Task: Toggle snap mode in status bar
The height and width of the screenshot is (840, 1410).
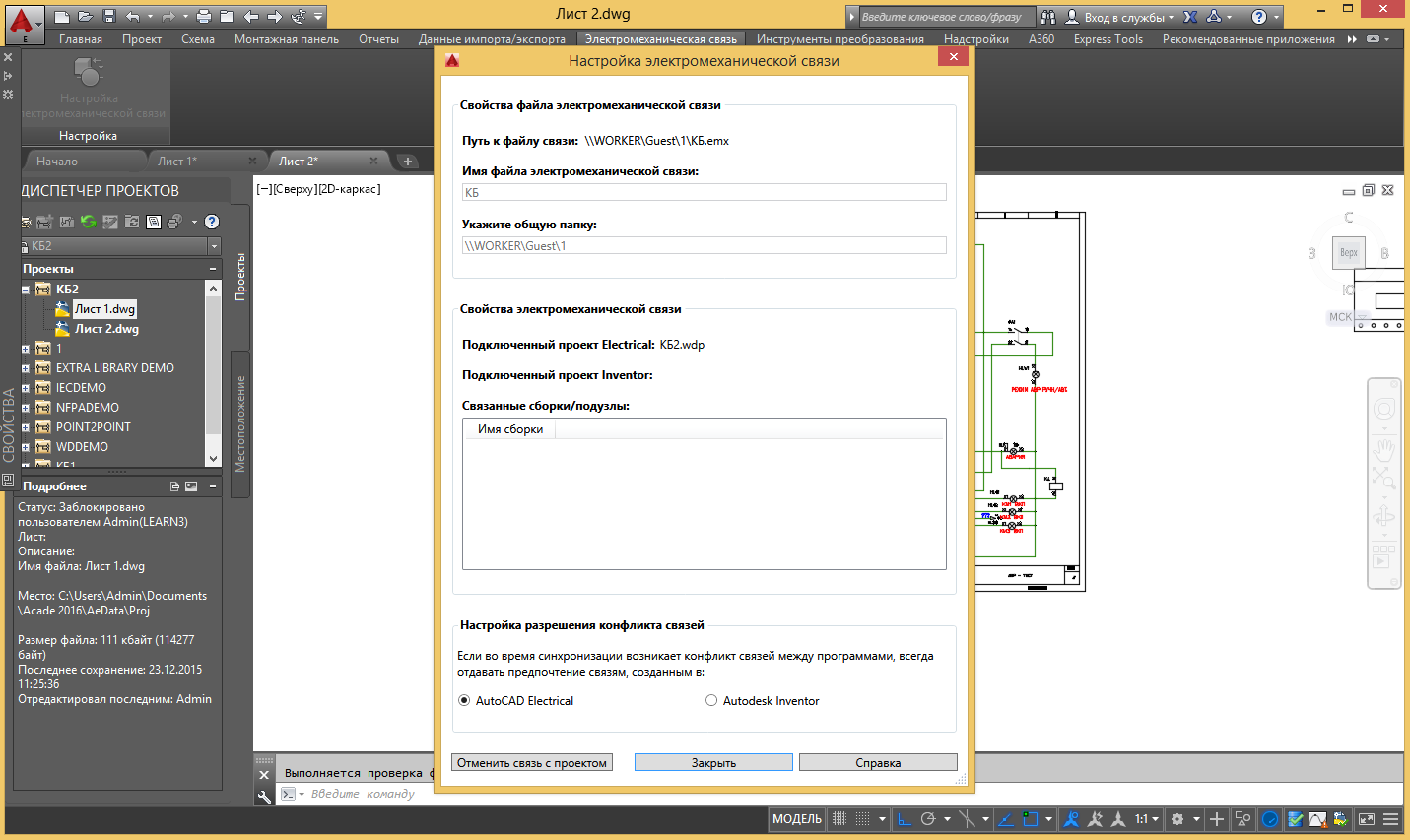Action: tap(862, 819)
